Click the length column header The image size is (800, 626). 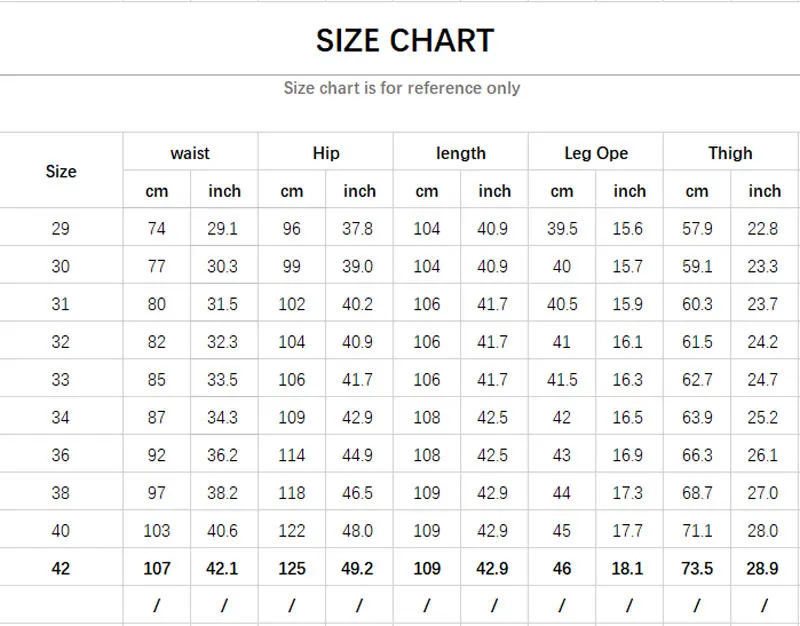point(461,153)
